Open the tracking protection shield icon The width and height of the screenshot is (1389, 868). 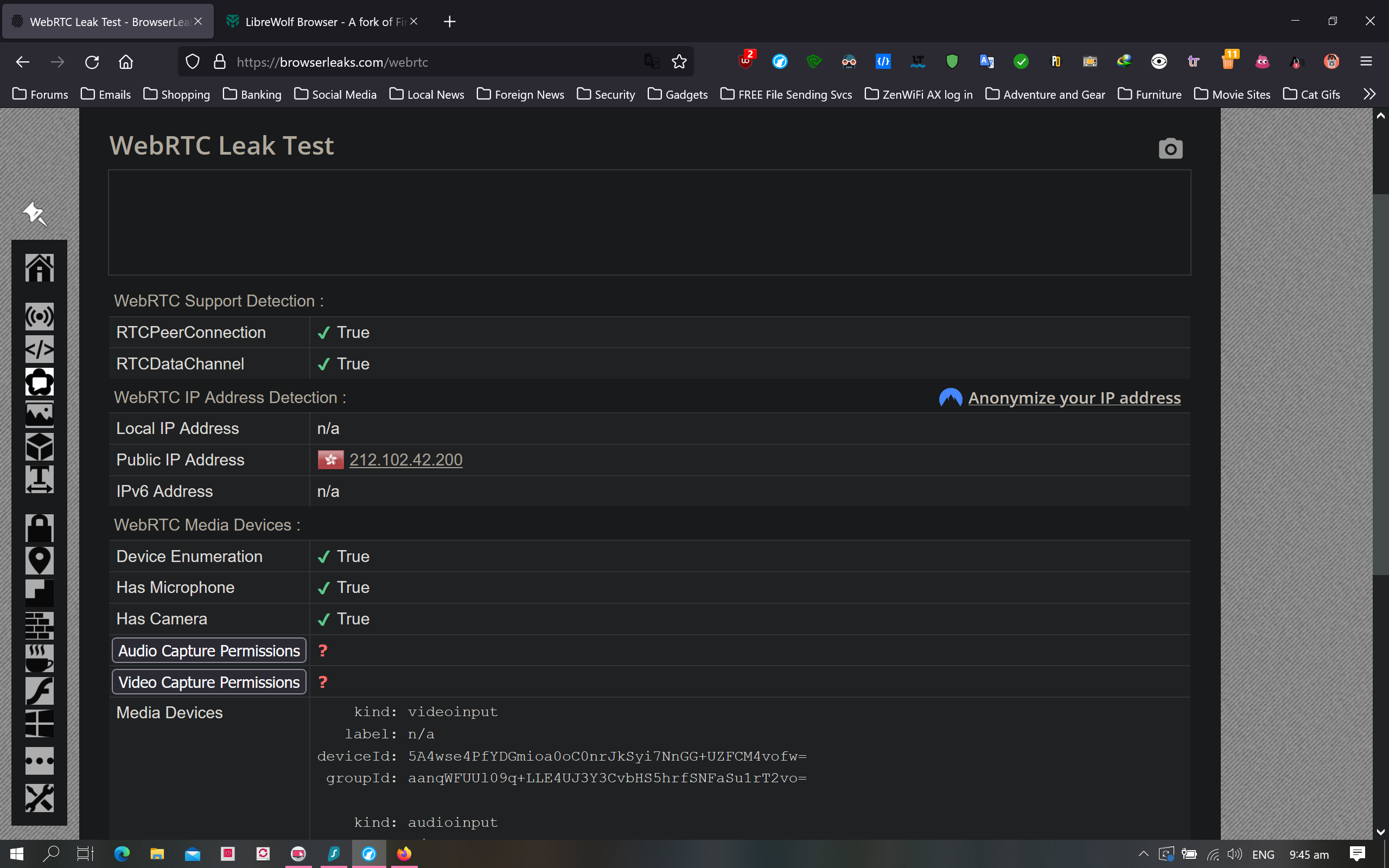click(193, 61)
